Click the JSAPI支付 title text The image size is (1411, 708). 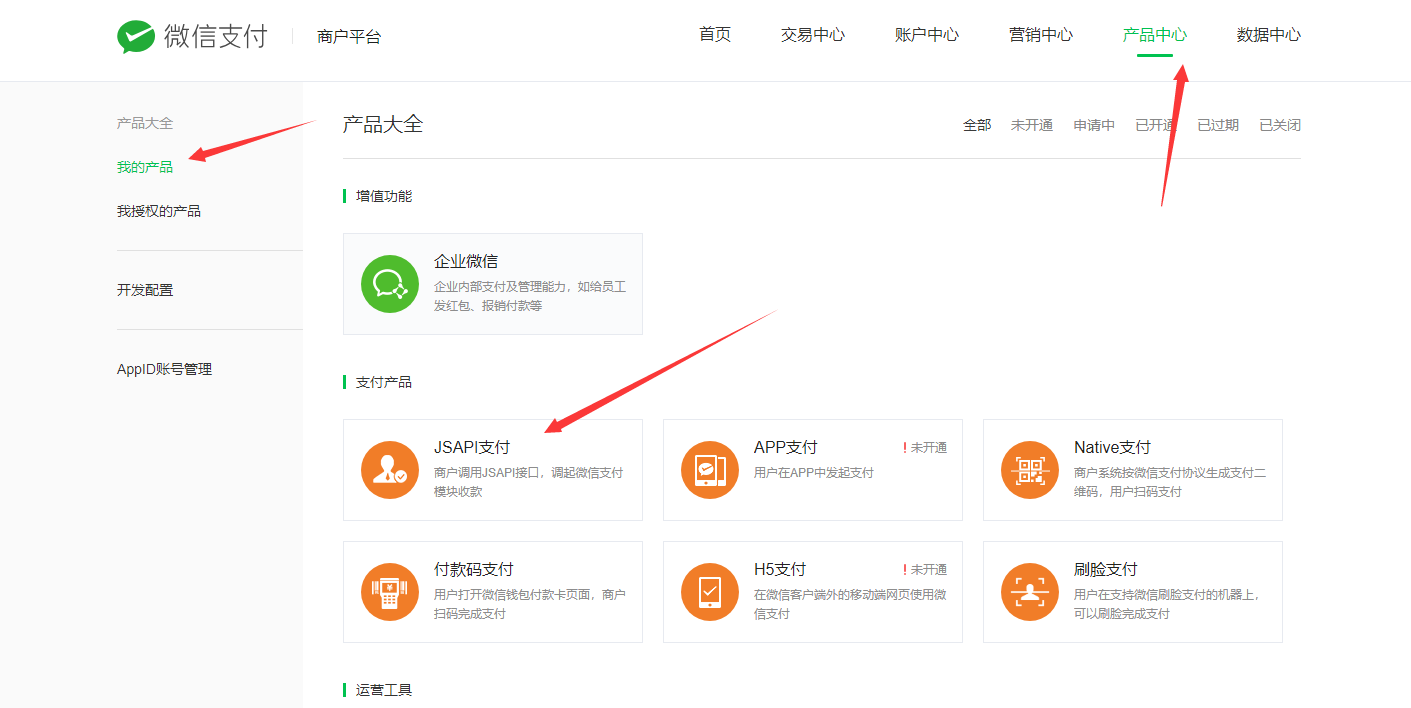472,447
